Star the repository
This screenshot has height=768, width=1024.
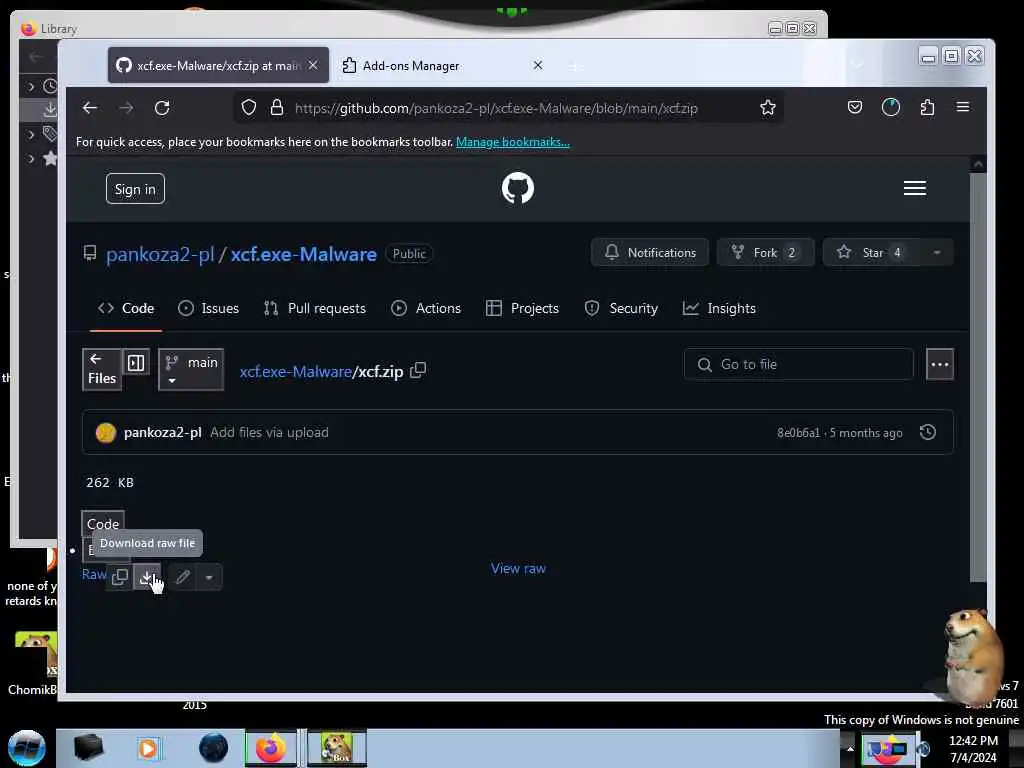pos(872,253)
